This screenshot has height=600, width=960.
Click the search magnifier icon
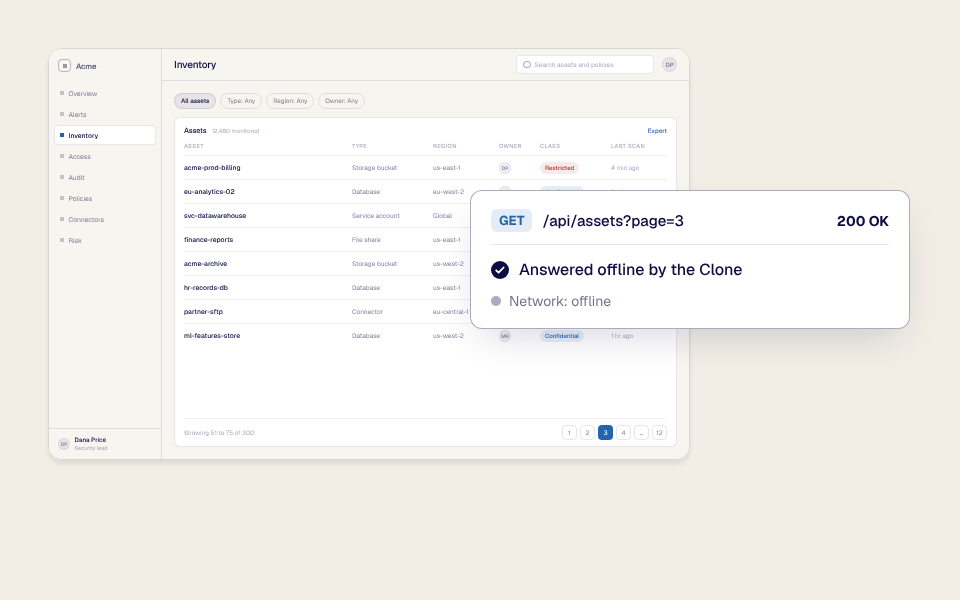[527, 64]
